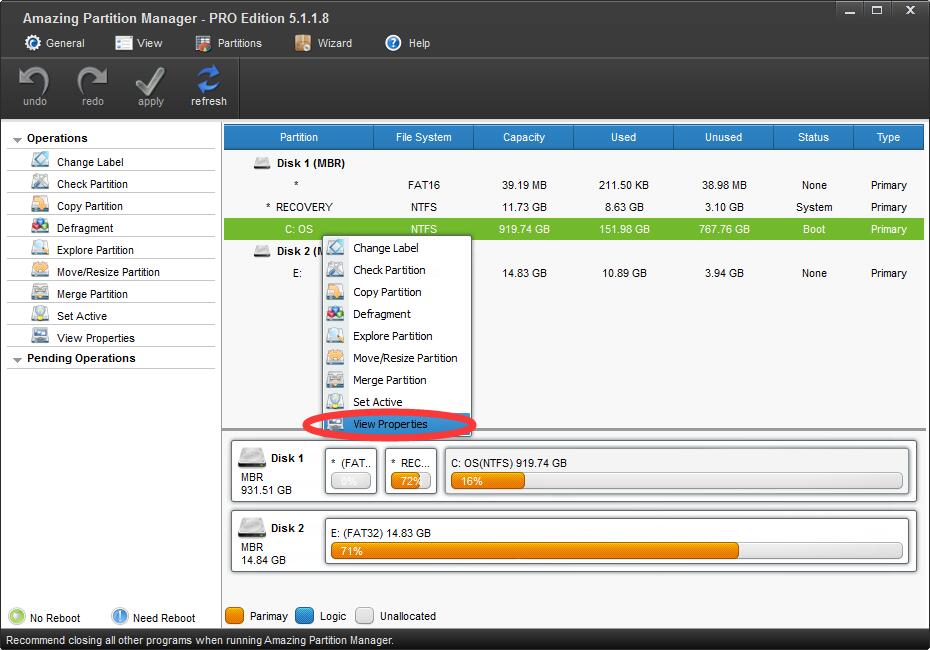This screenshot has height=650, width=930.
Task: Click Merge Partition icon in Operations panel
Action: 40,292
